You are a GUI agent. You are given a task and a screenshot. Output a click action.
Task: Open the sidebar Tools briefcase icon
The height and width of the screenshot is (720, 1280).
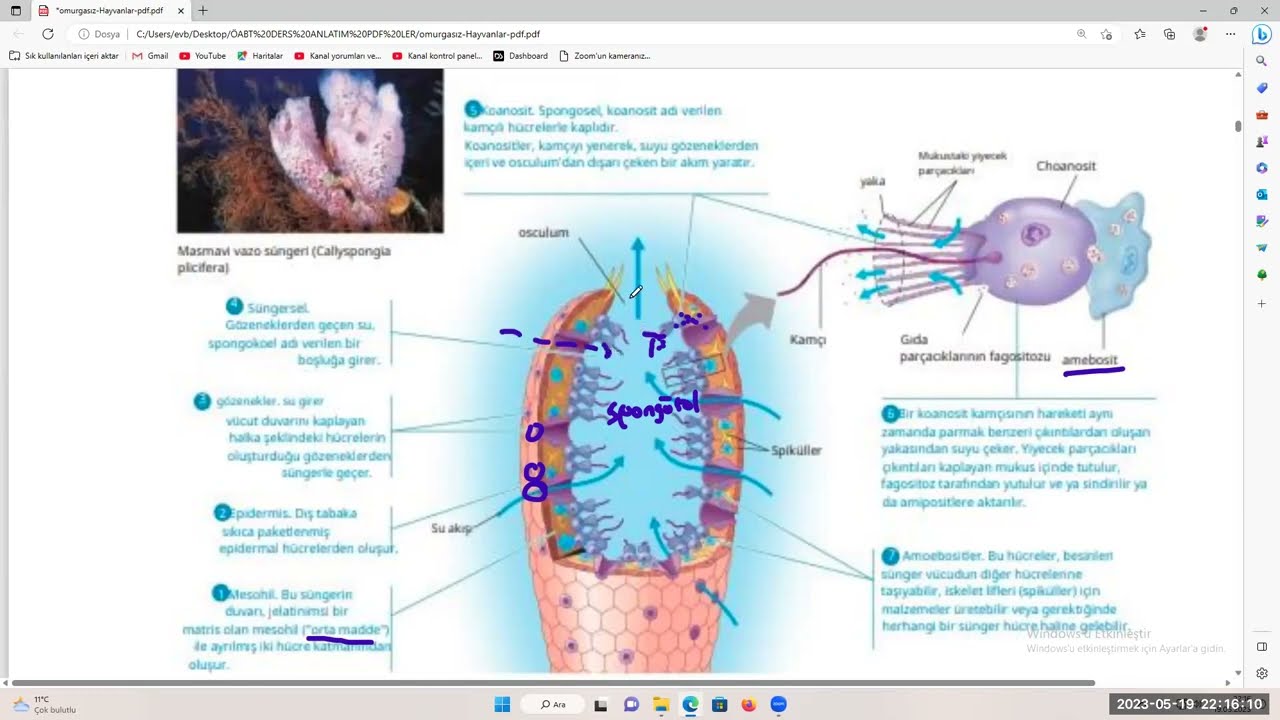1262,115
